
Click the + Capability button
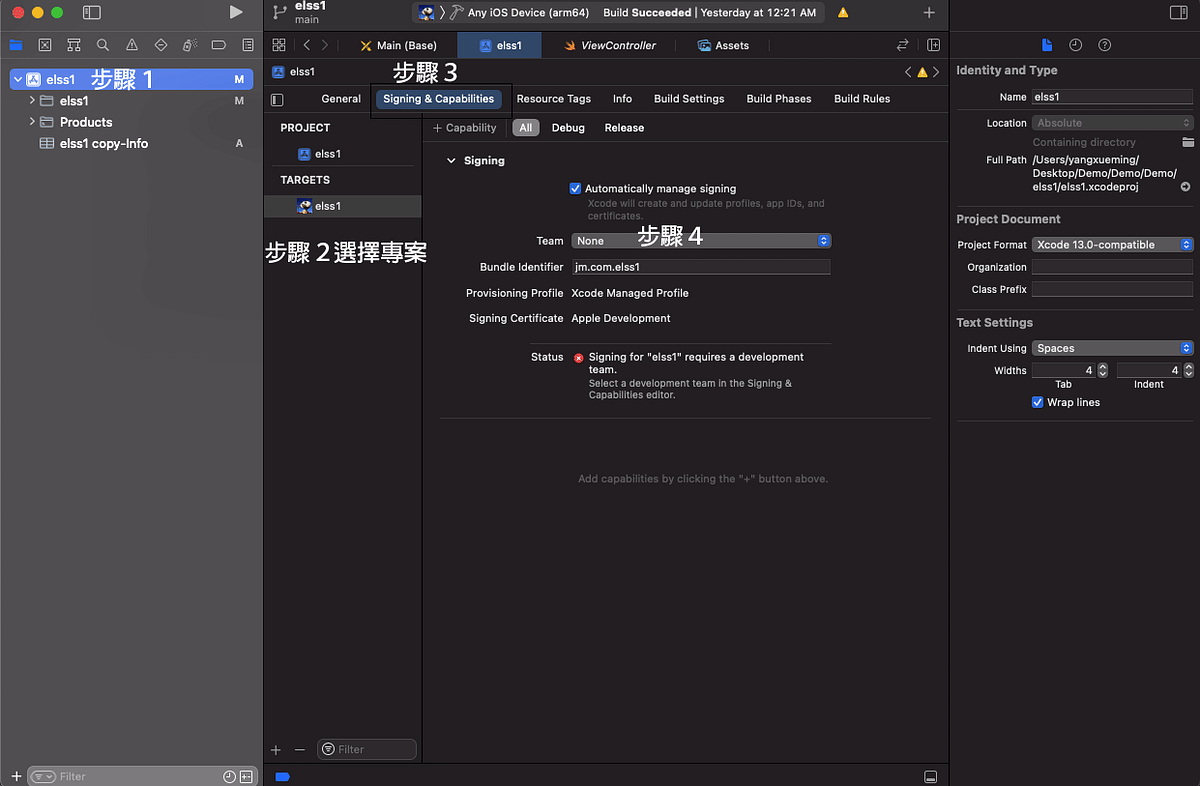(464, 127)
